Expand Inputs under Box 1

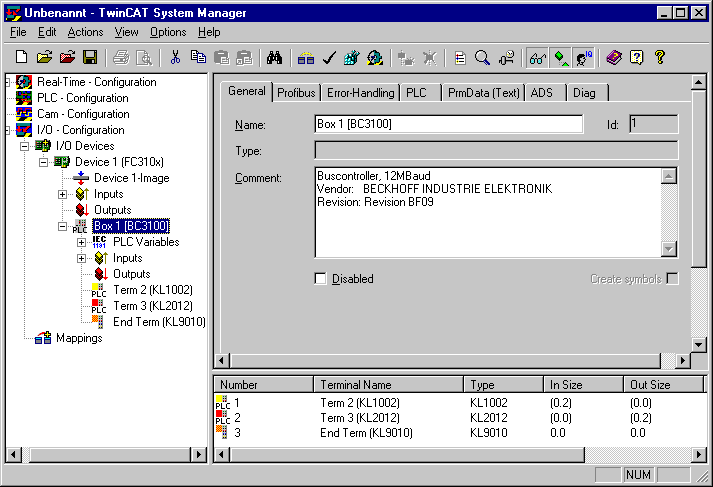coord(81,258)
